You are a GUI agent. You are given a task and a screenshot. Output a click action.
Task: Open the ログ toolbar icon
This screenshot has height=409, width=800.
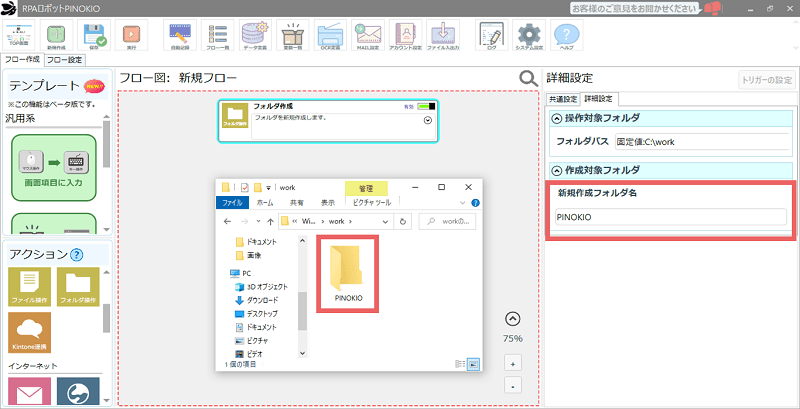(x=491, y=35)
